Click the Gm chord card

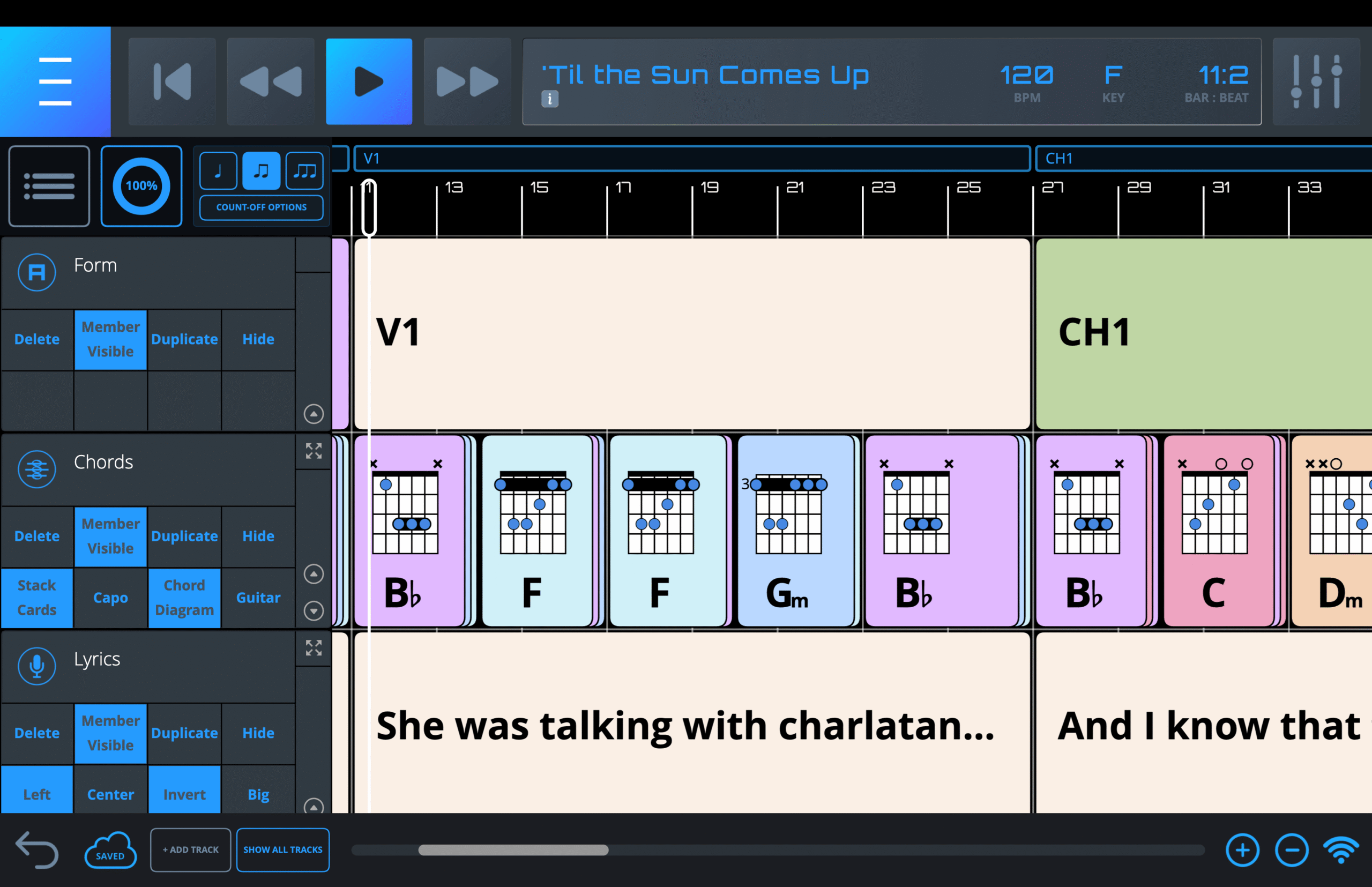click(795, 531)
